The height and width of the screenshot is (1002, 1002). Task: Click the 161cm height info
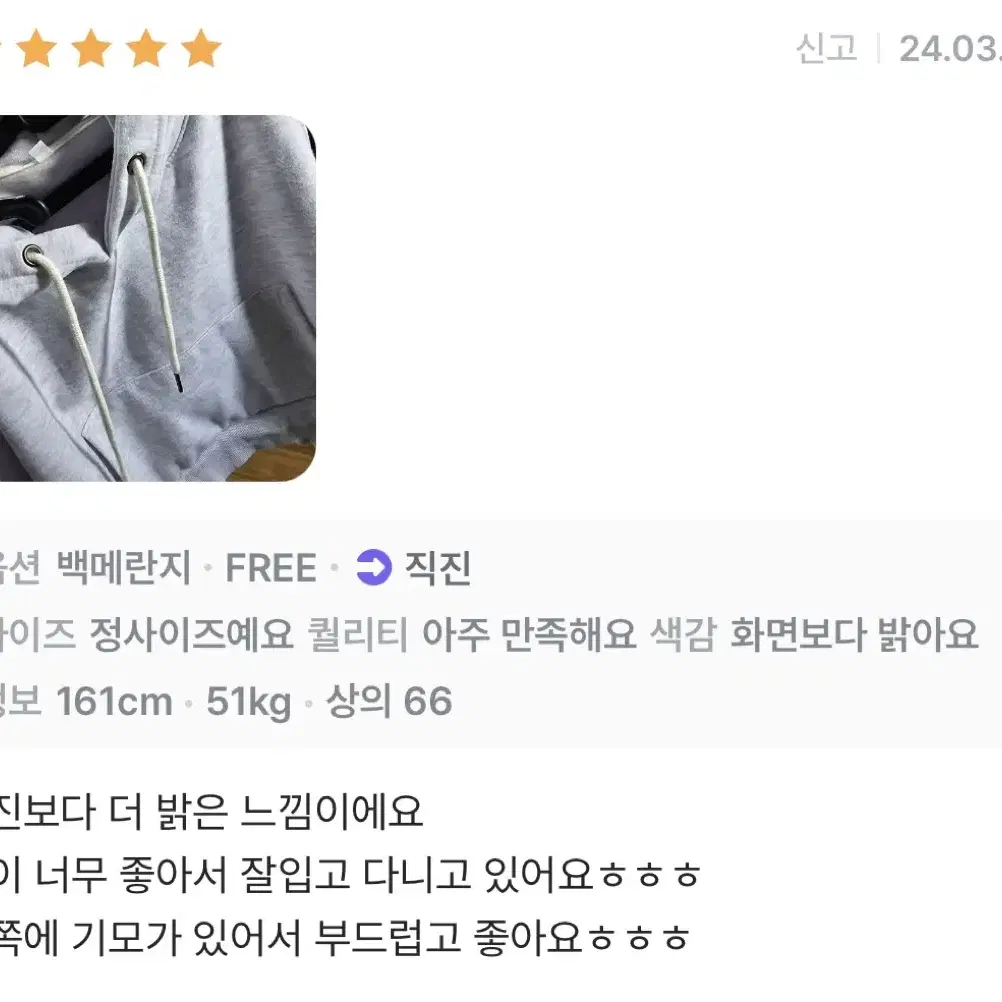point(114,701)
